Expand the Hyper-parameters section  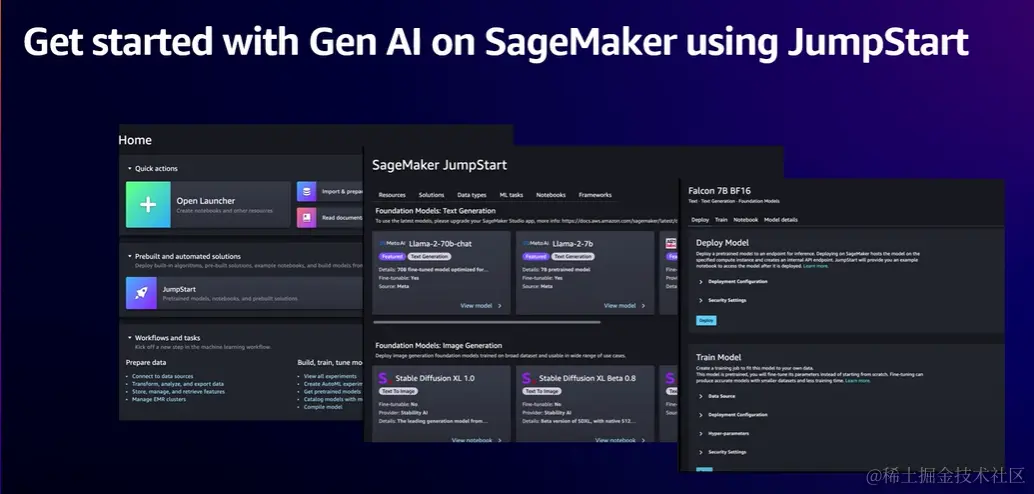[700, 434]
